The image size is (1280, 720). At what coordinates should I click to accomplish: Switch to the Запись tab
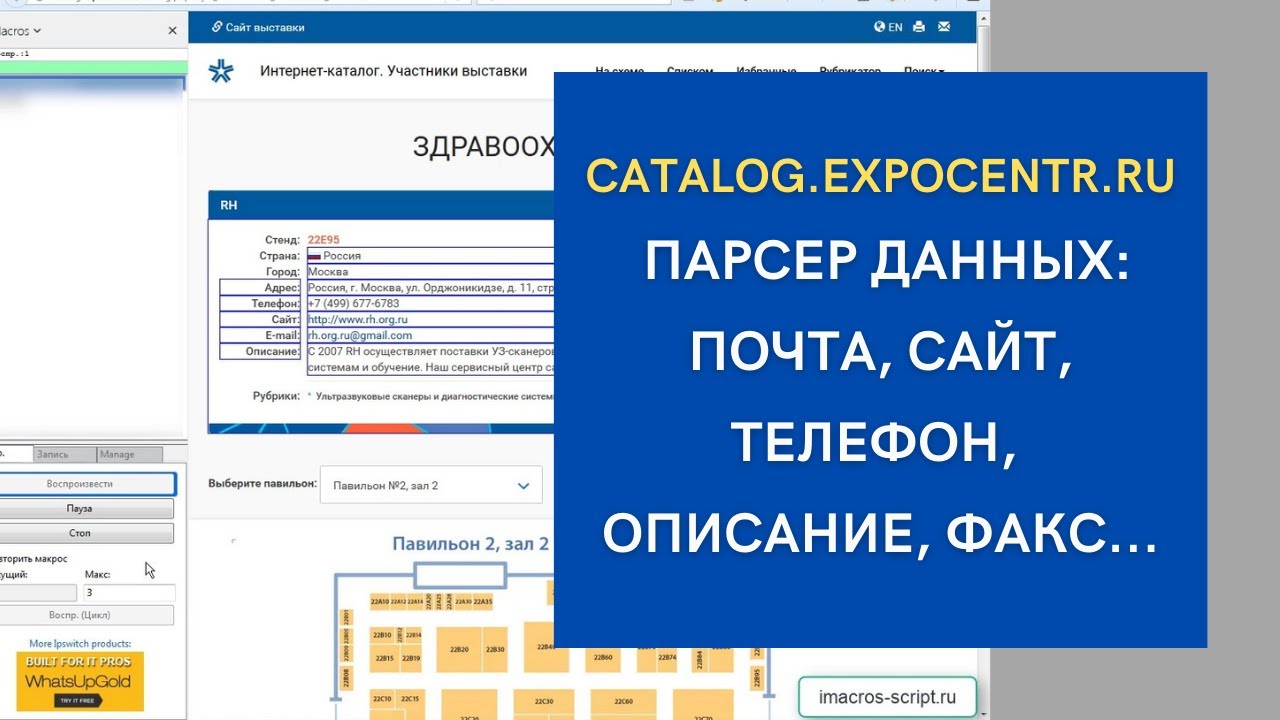point(64,454)
